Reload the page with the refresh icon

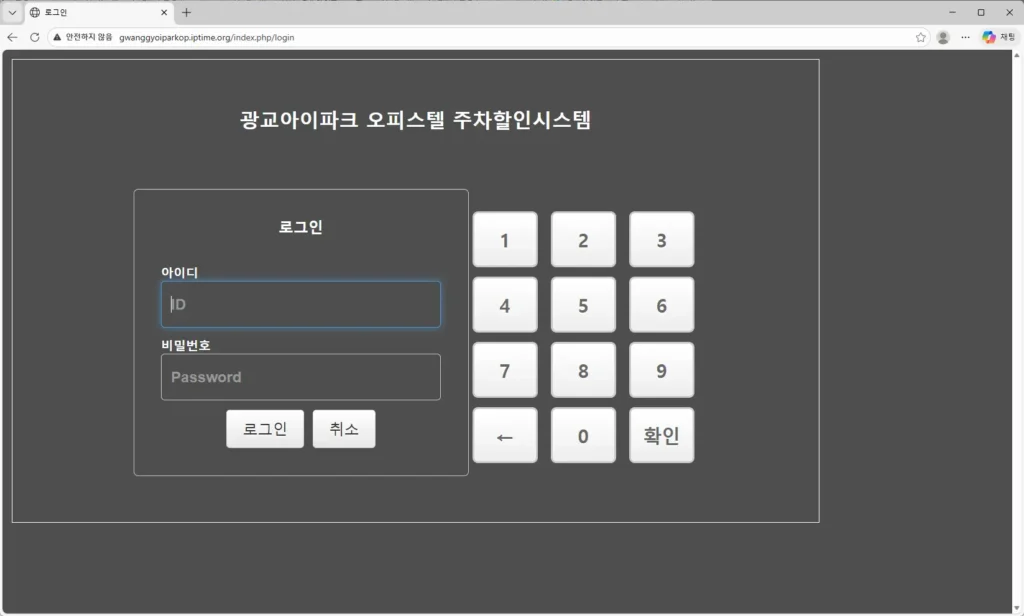(33, 37)
